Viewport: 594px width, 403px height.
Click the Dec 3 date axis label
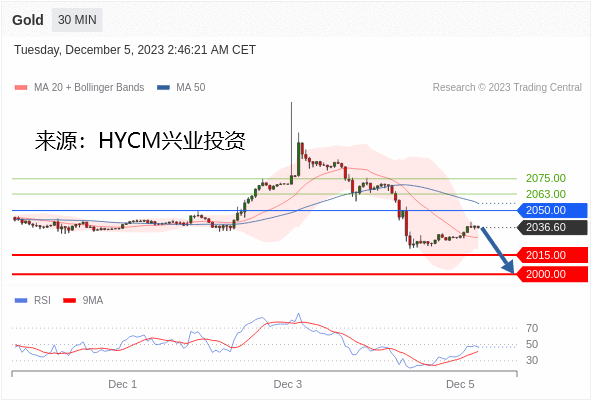pos(288,384)
